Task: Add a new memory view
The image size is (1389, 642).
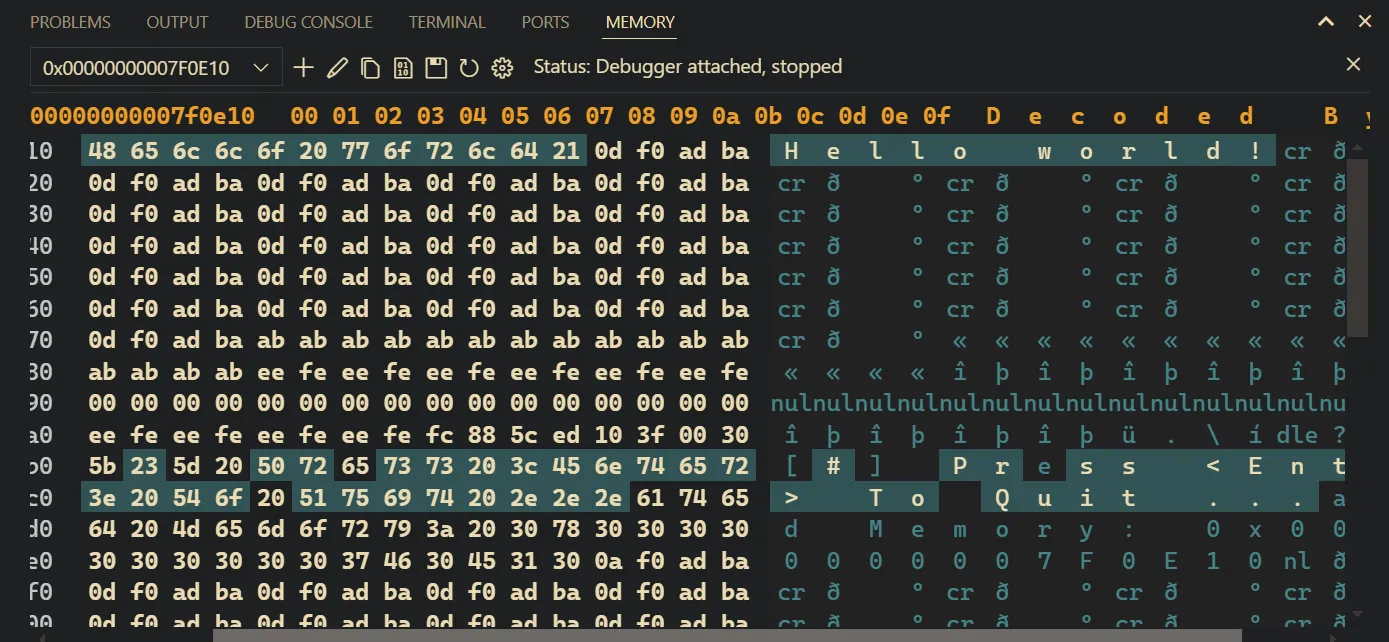Action: click(303, 67)
